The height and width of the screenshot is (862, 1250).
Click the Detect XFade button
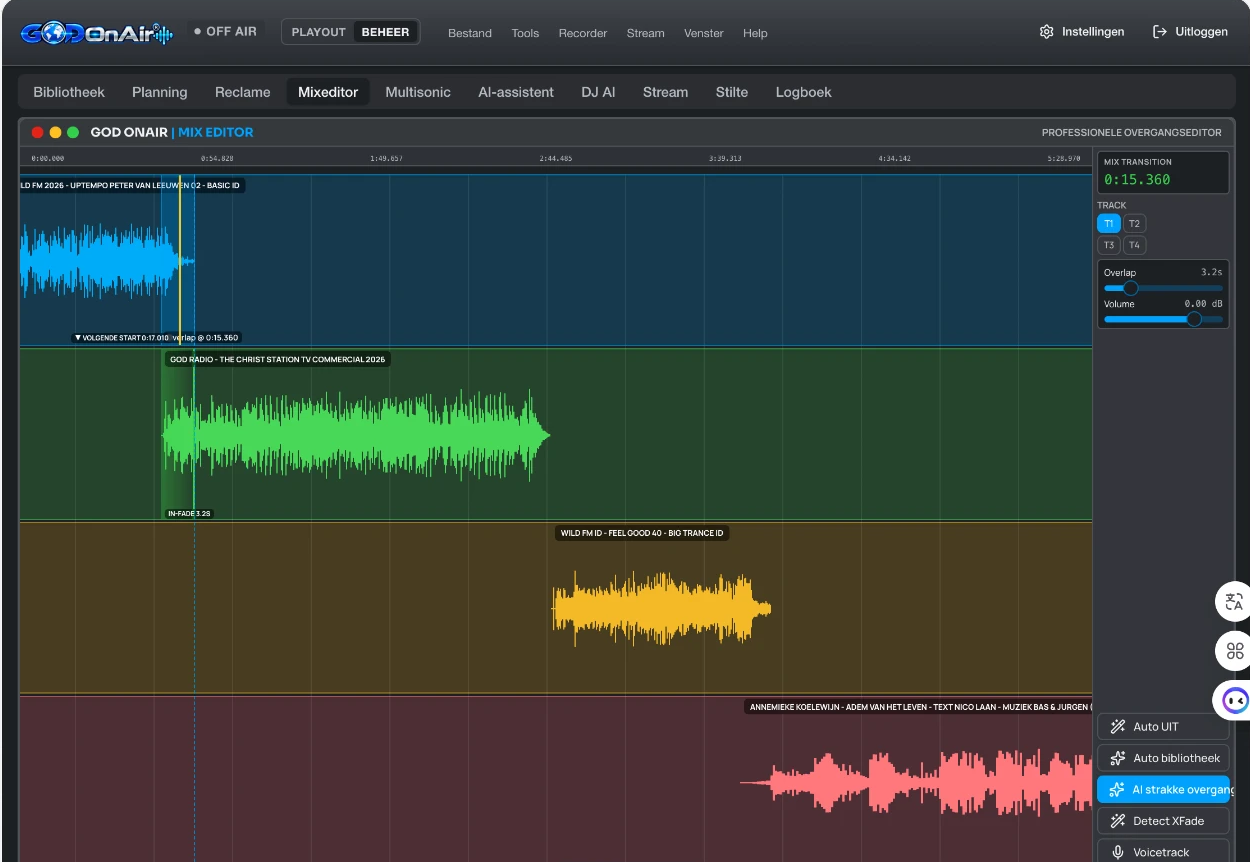pos(1163,821)
